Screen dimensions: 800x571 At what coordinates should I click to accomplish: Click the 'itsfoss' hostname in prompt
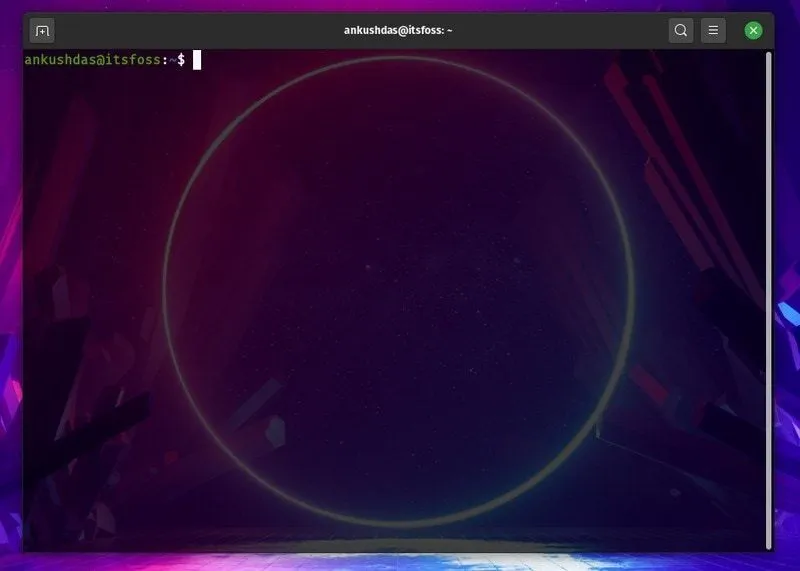coord(133,60)
